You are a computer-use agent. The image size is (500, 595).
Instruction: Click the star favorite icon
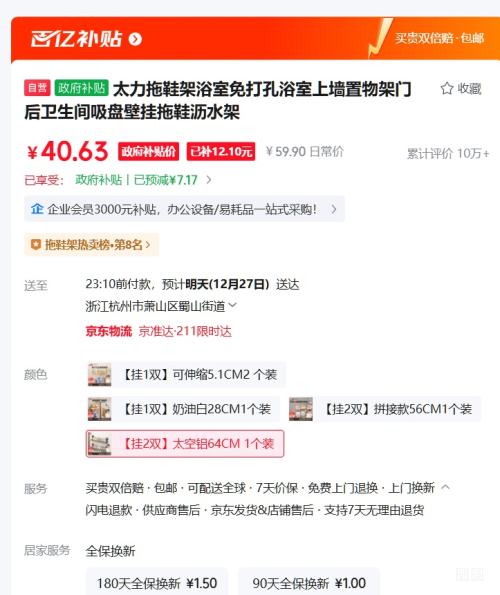tap(447, 88)
